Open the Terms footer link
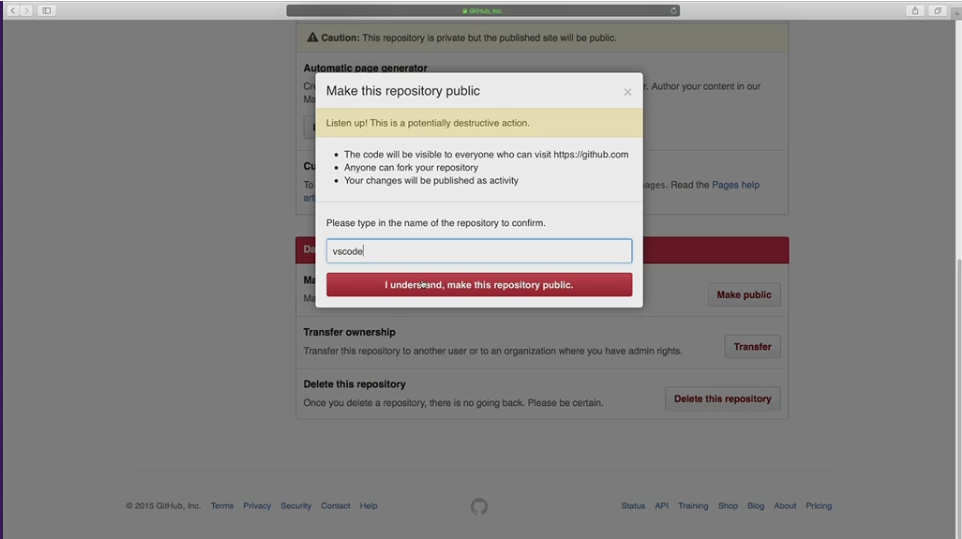962x539 pixels. click(x=222, y=506)
